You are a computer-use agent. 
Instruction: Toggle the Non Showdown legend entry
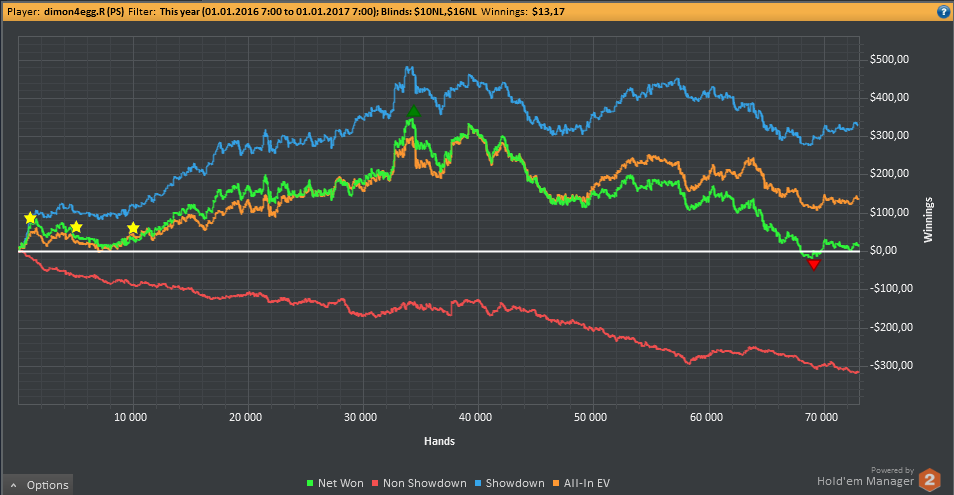tap(419, 483)
